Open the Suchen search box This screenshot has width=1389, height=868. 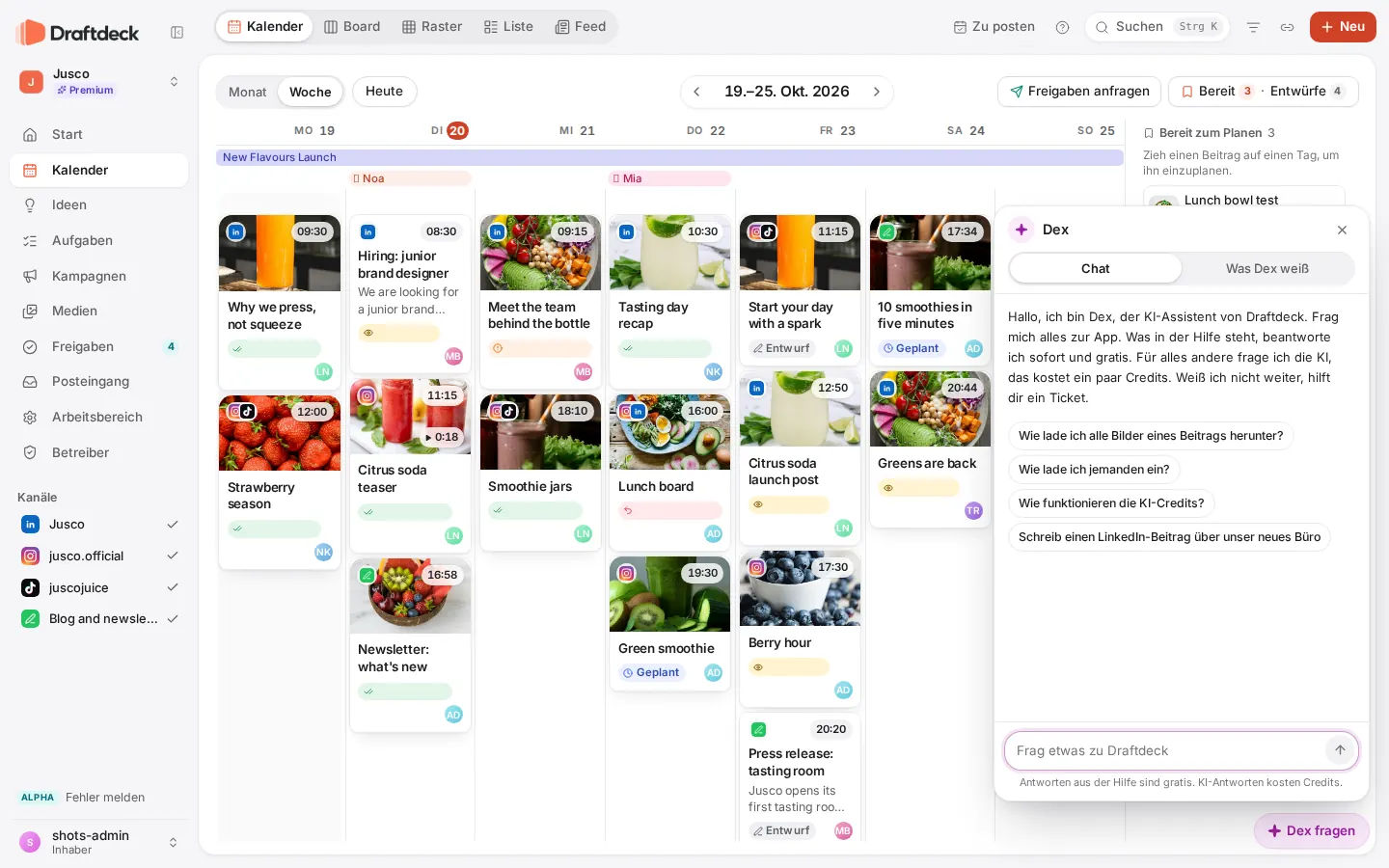[x=1157, y=27]
